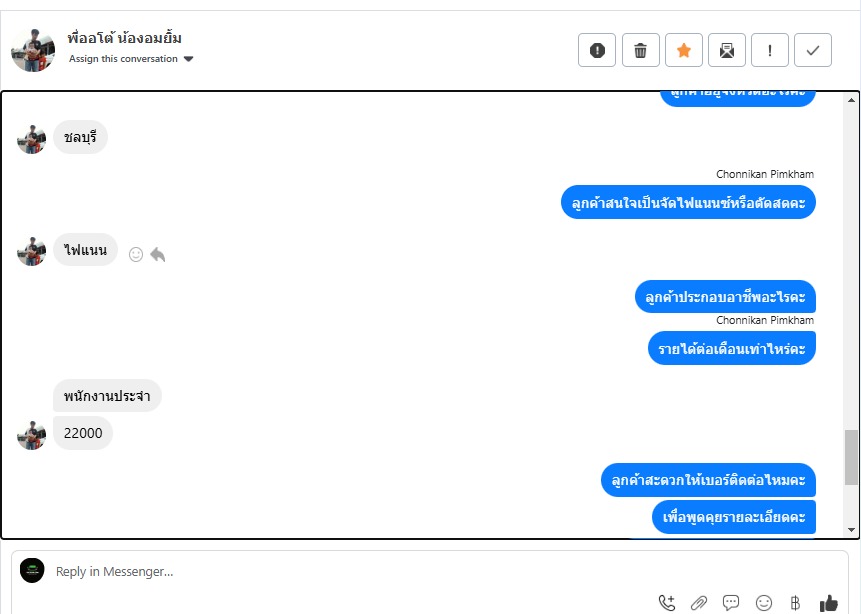
Task: Reply to the ไฟแนน message using arrow
Action: 158,254
